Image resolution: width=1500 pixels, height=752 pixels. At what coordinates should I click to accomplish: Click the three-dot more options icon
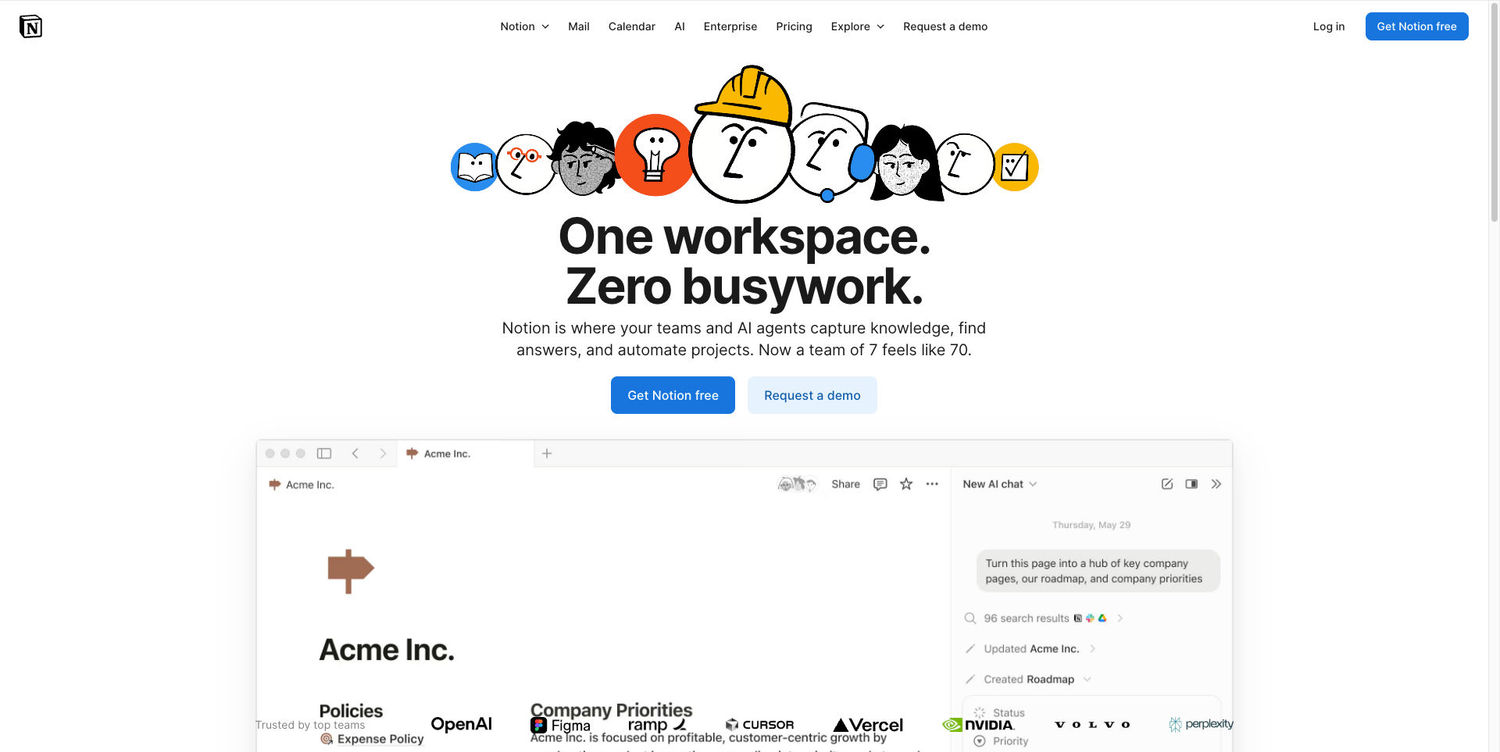(932, 484)
